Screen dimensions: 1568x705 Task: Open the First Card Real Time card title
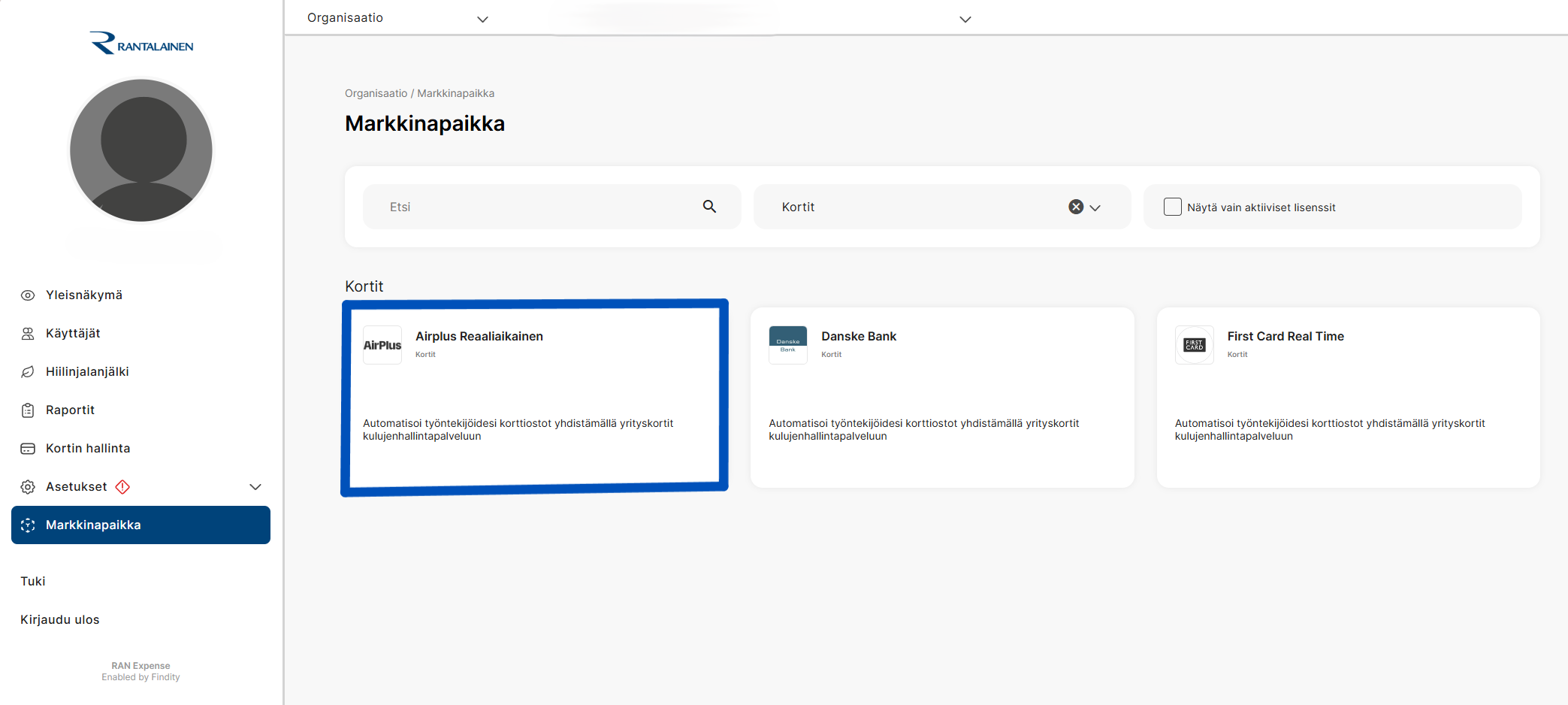pos(1286,336)
